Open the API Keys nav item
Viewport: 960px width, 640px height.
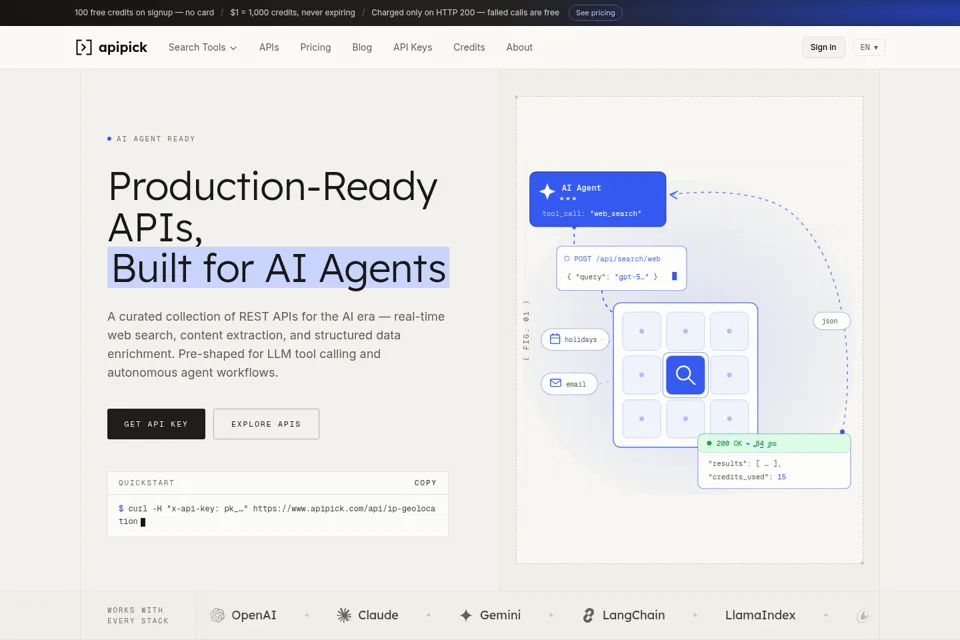click(x=413, y=47)
